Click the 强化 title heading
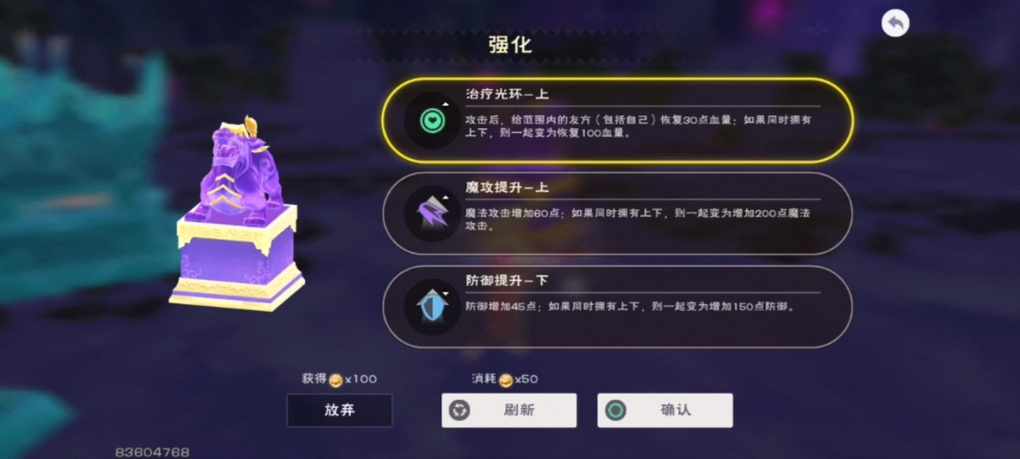 tap(510, 45)
